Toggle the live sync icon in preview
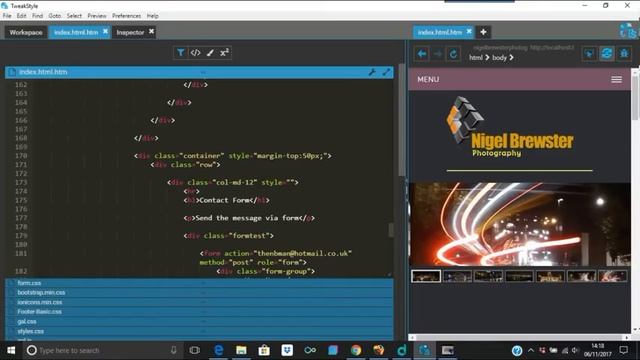Viewport: 640px width, 360px height. click(x=607, y=54)
